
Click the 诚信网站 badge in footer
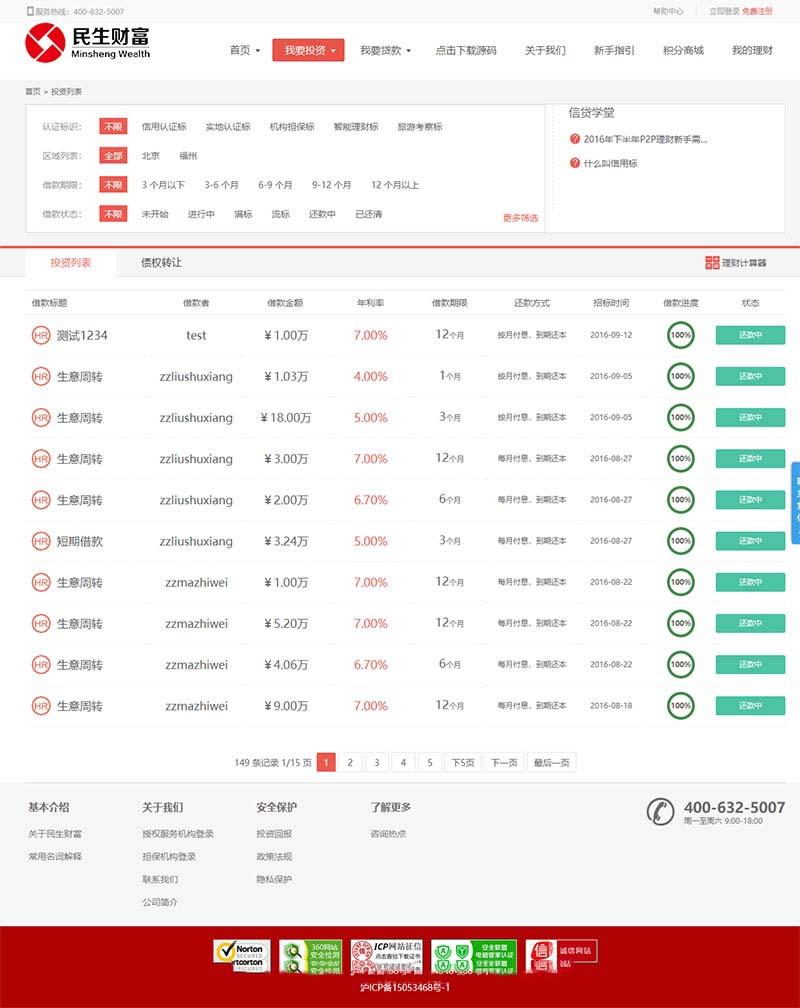(x=561, y=955)
